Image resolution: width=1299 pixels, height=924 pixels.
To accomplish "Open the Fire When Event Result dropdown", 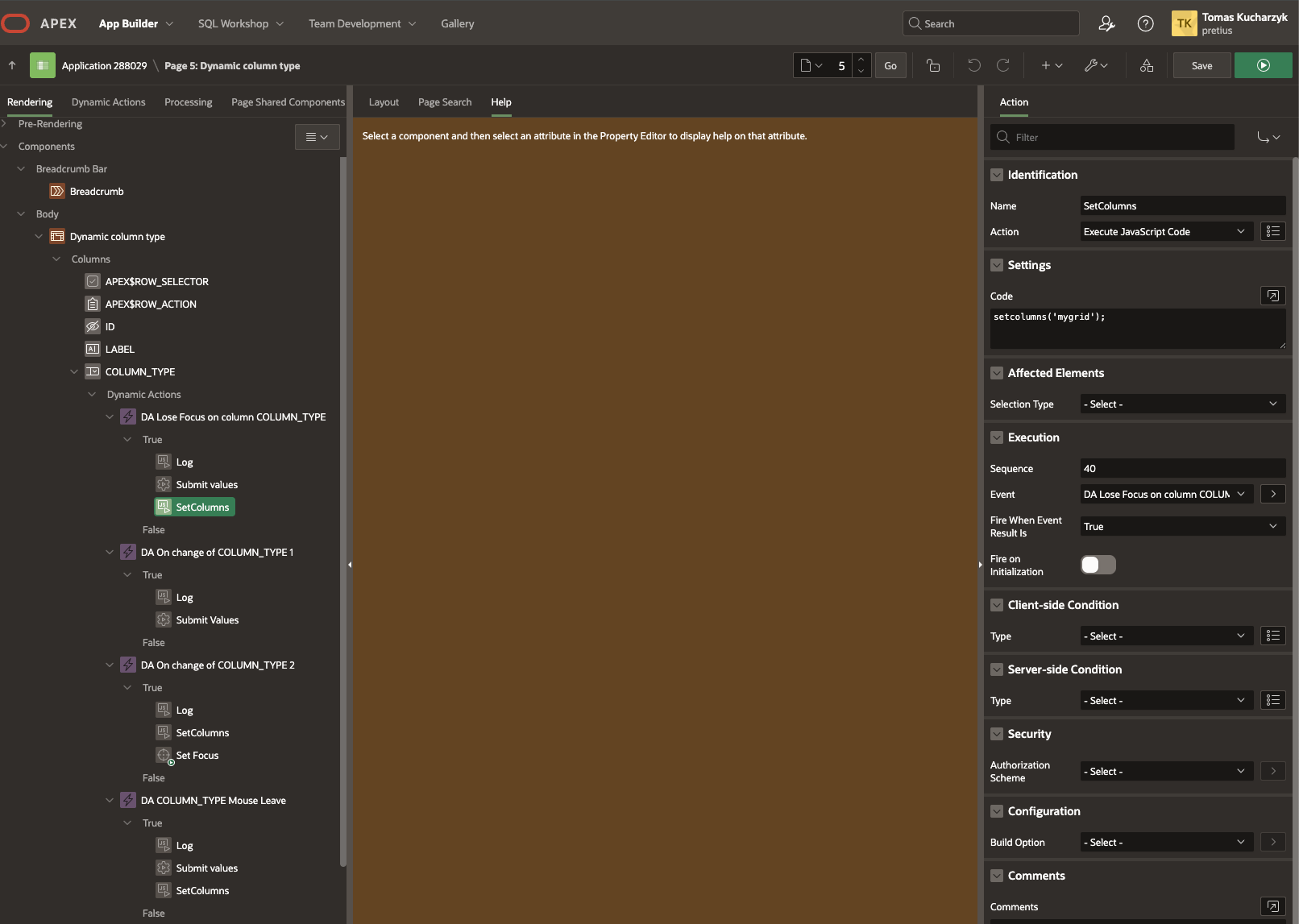I will coord(1181,527).
